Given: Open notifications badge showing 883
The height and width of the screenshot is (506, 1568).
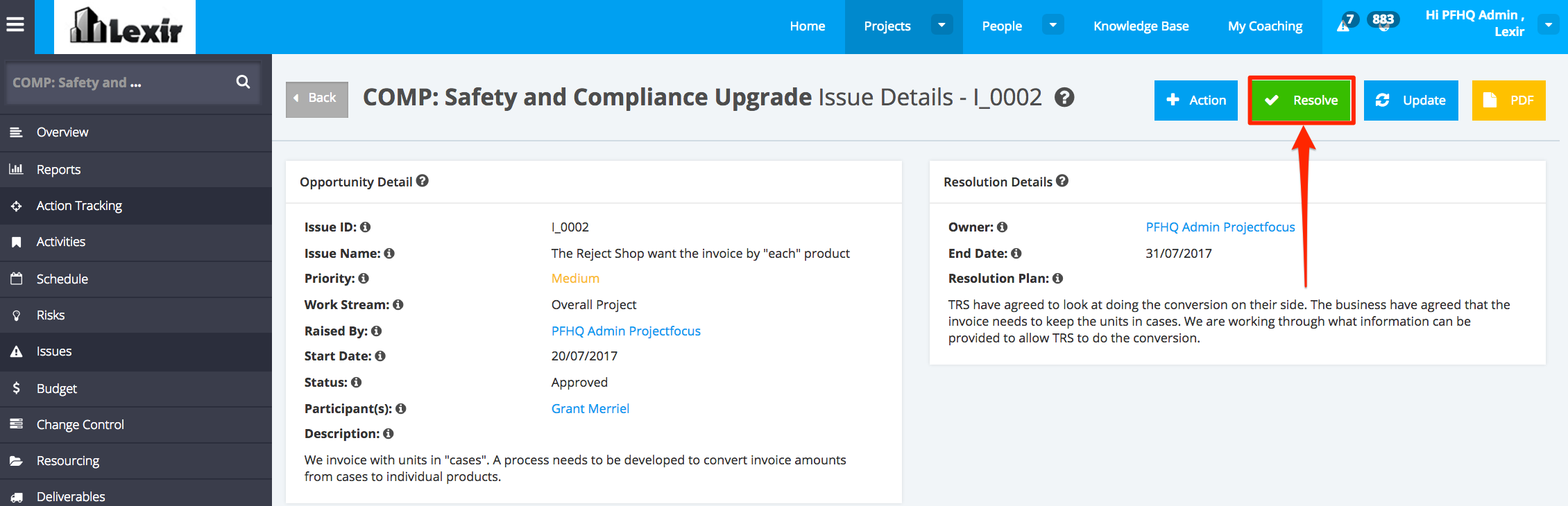Looking at the screenshot, I should click(x=1383, y=21).
